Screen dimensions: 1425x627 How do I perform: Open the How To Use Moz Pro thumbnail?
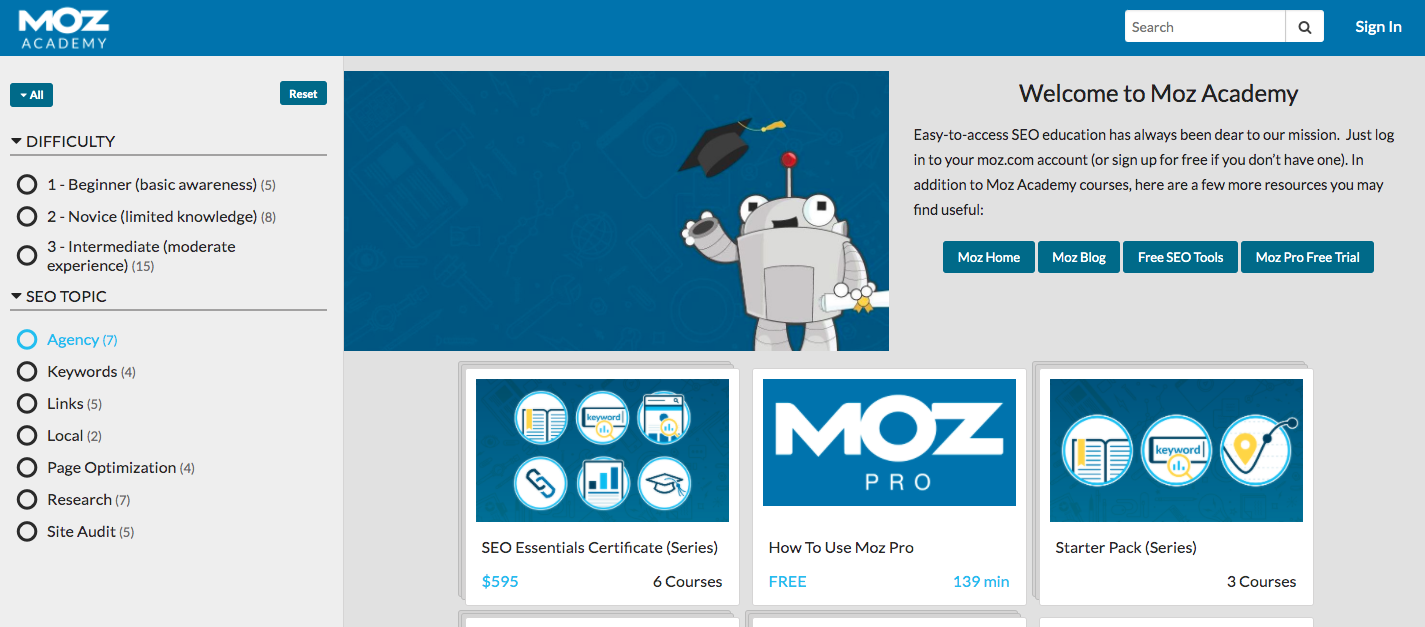(888, 442)
